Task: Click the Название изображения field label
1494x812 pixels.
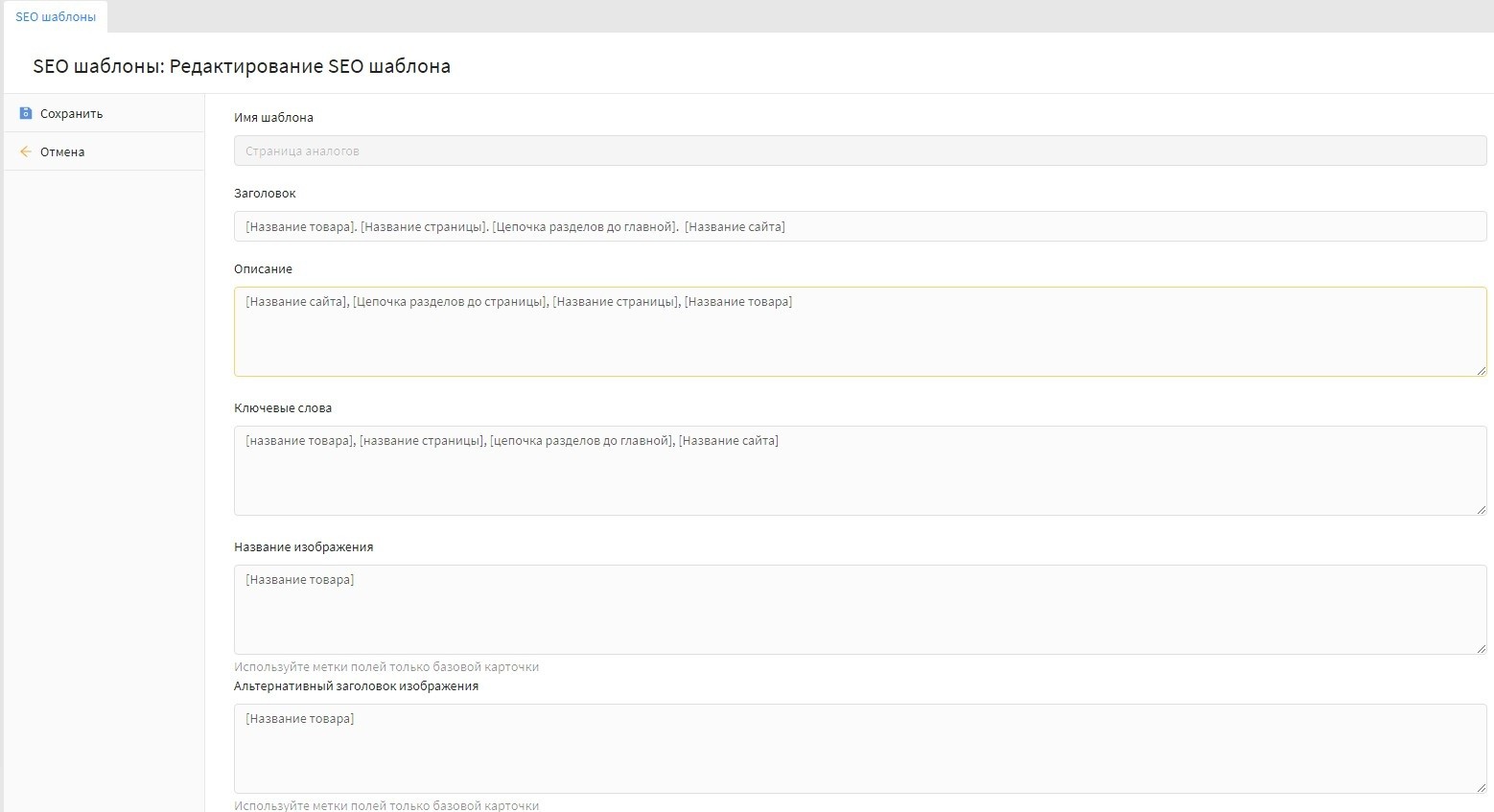Action: [x=303, y=546]
